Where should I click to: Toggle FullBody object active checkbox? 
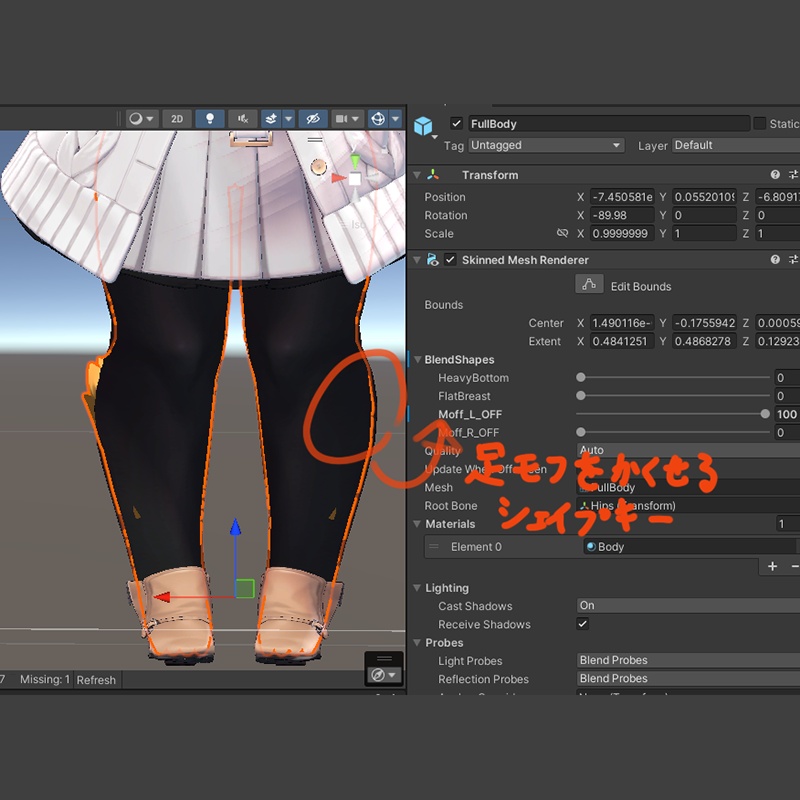pyautogui.click(x=456, y=123)
